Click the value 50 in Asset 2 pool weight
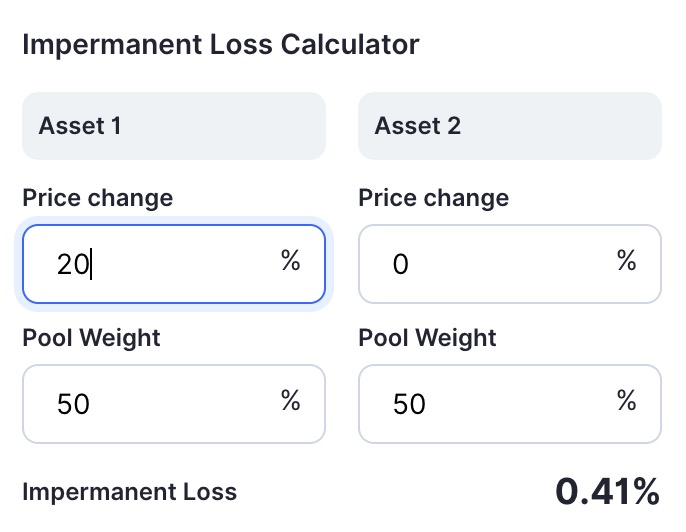686x532 pixels. pyautogui.click(x=409, y=404)
